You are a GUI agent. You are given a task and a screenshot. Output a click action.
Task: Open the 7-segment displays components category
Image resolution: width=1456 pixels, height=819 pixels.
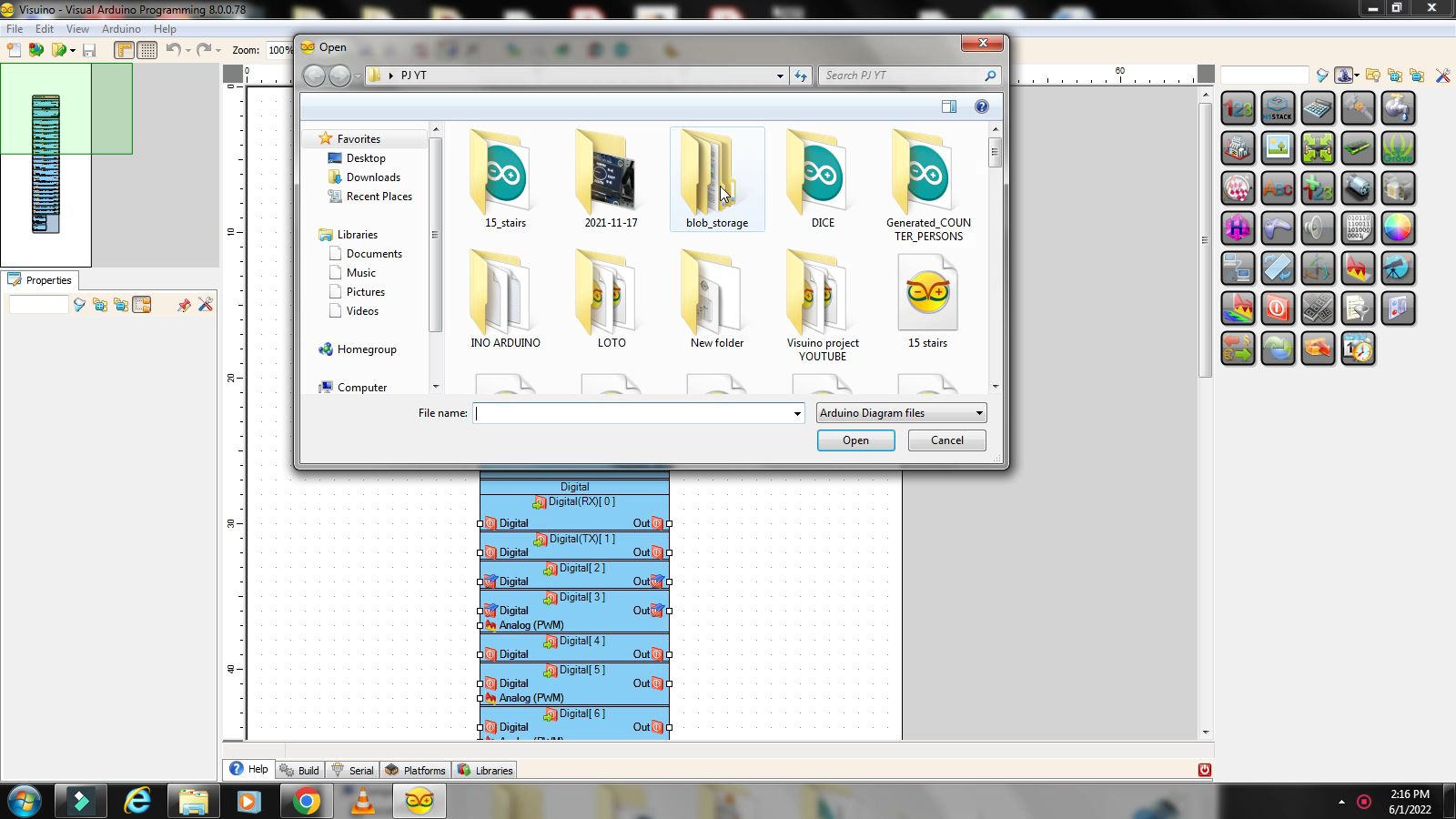click(x=1318, y=308)
